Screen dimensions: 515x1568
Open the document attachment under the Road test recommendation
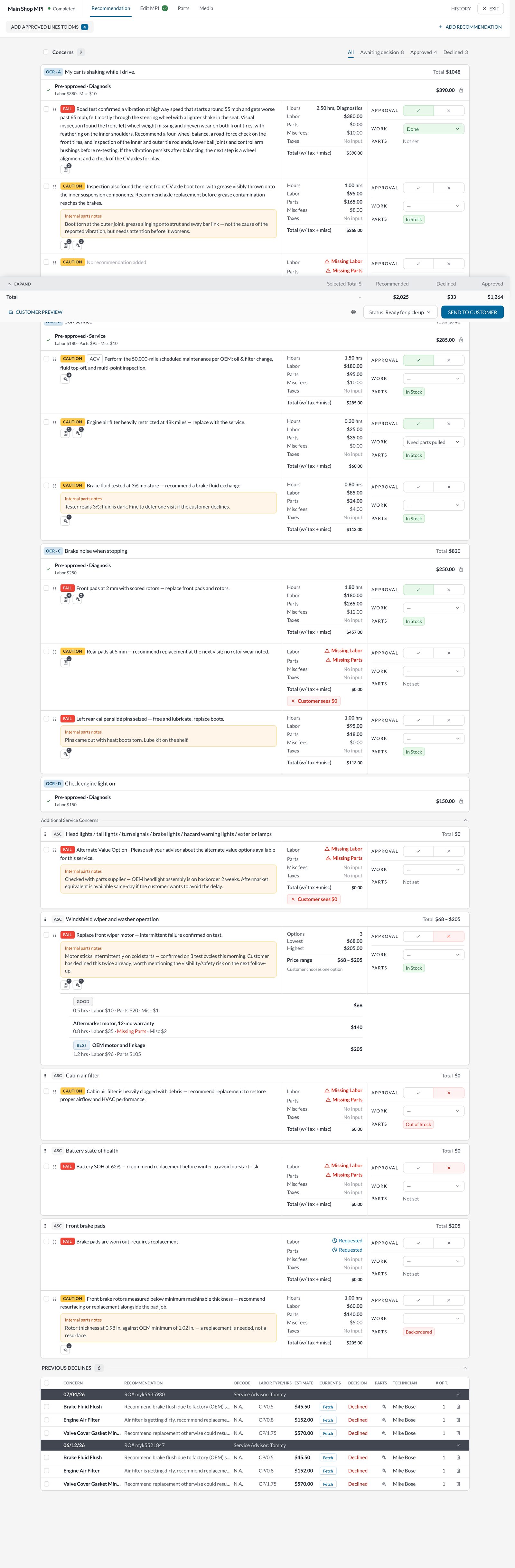coord(66,169)
